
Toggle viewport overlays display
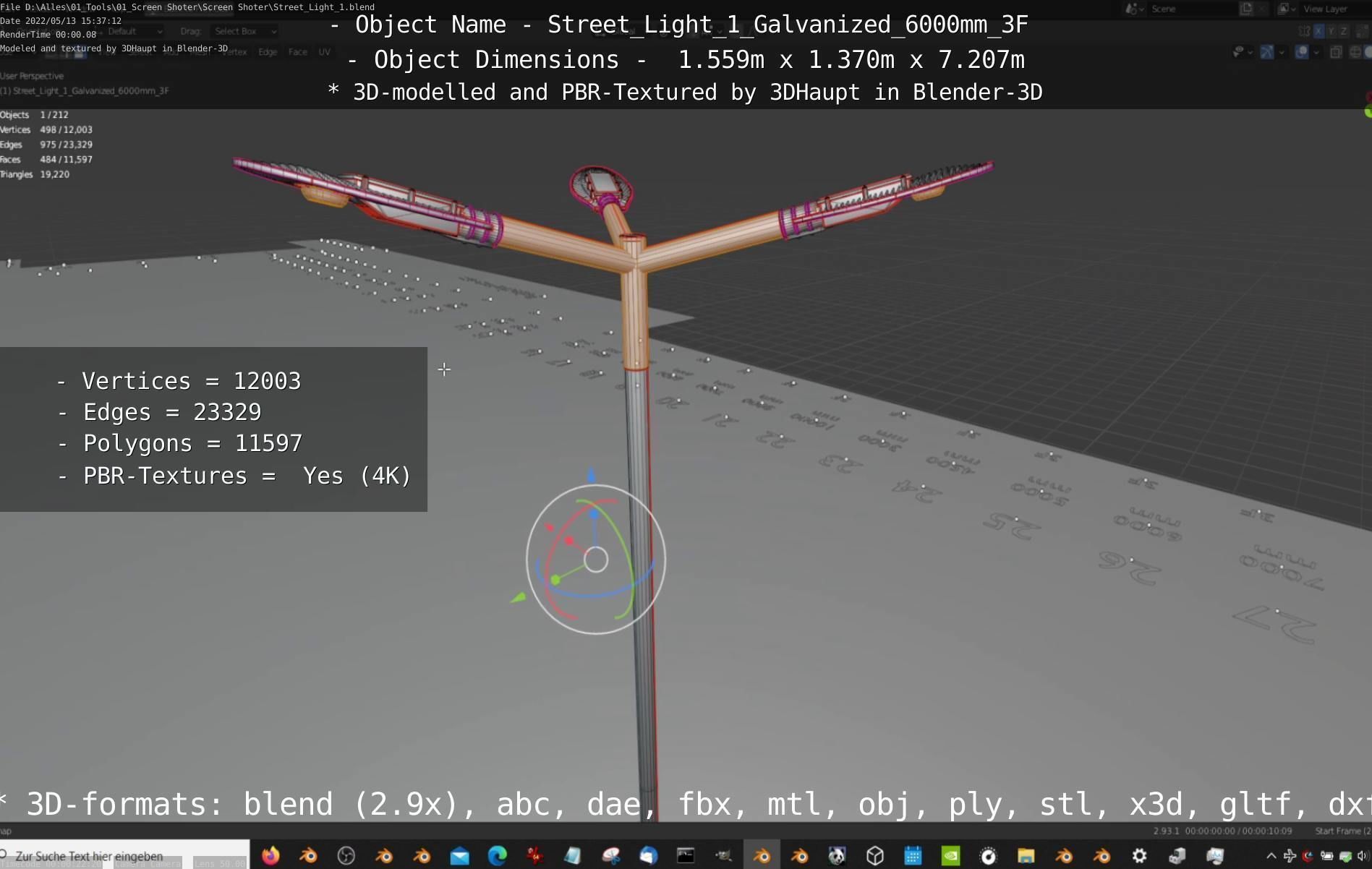(x=1302, y=52)
